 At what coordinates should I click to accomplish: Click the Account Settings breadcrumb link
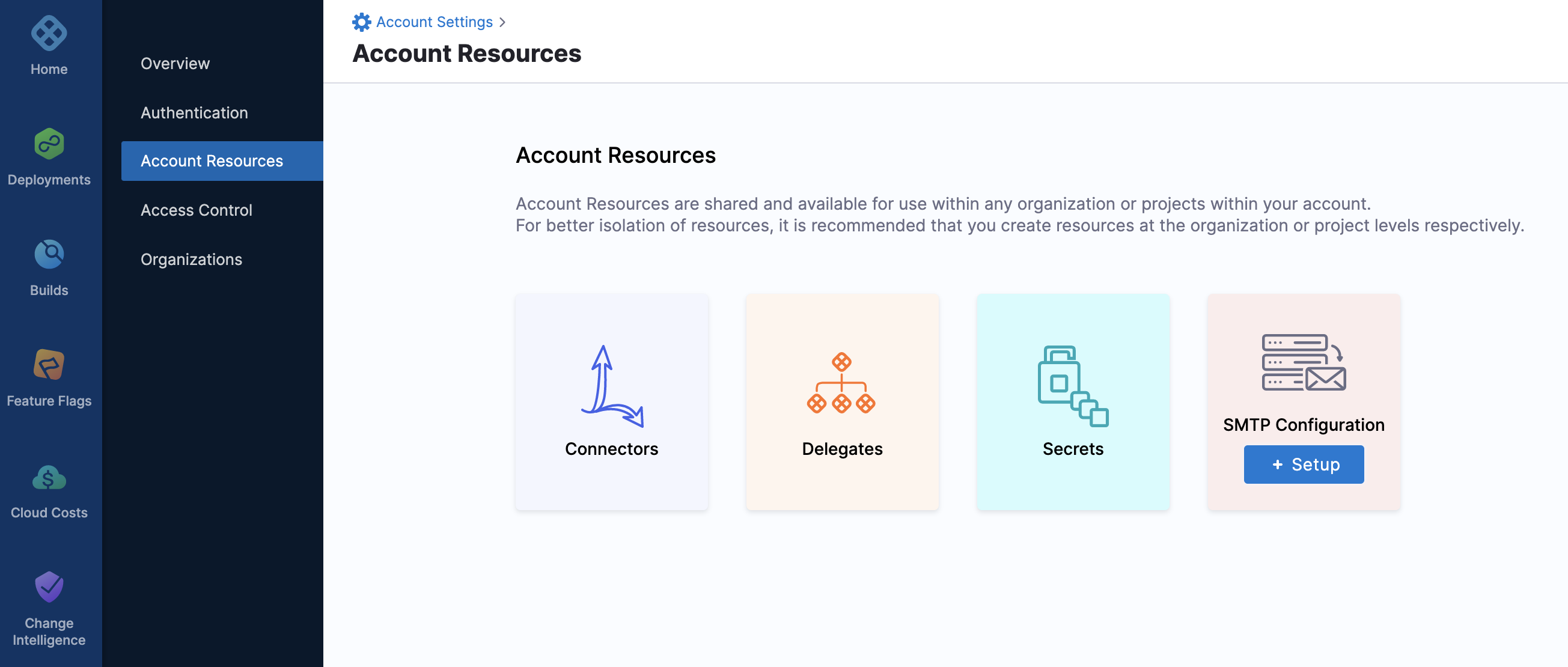click(435, 22)
